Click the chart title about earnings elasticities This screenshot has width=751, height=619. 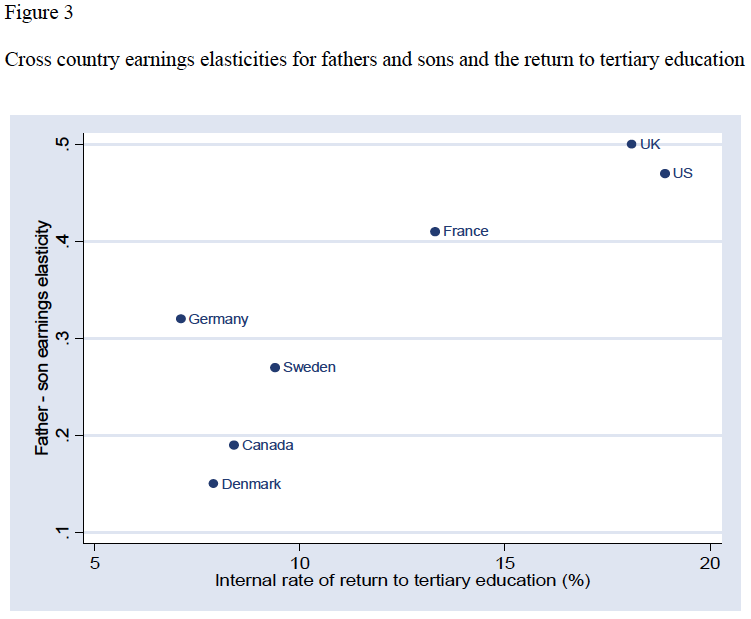pos(375,59)
